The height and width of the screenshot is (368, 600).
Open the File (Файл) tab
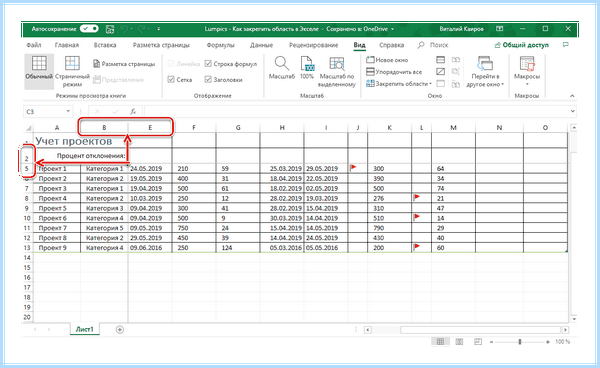34,45
